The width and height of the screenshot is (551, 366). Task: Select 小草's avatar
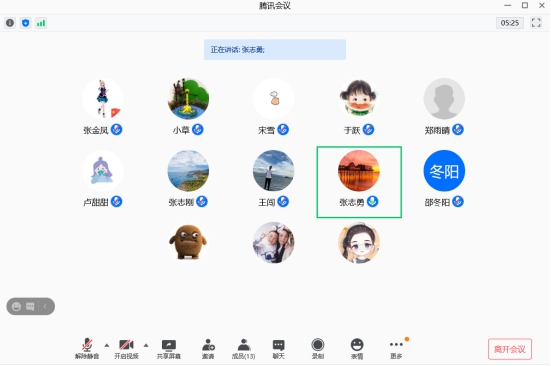coord(188,99)
